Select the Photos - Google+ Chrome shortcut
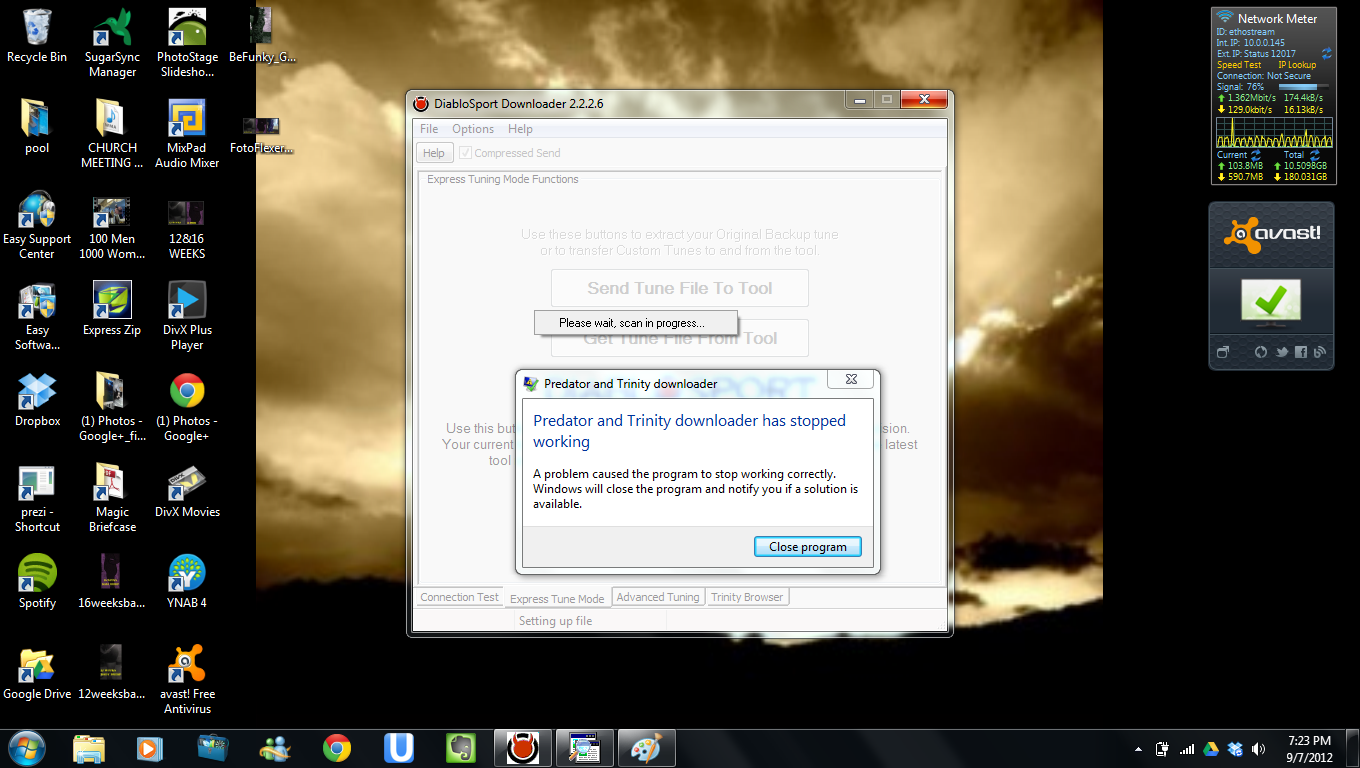The width and height of the screenshot is (1360, 768). 187,407
